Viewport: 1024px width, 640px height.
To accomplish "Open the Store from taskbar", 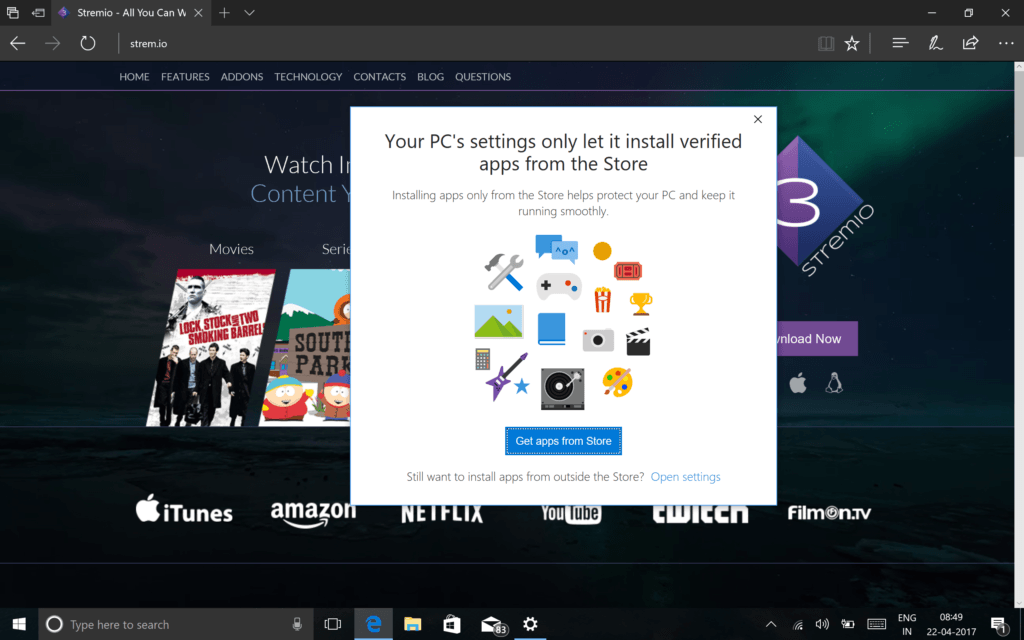I will pyautogui.click(x=452, y=624).
